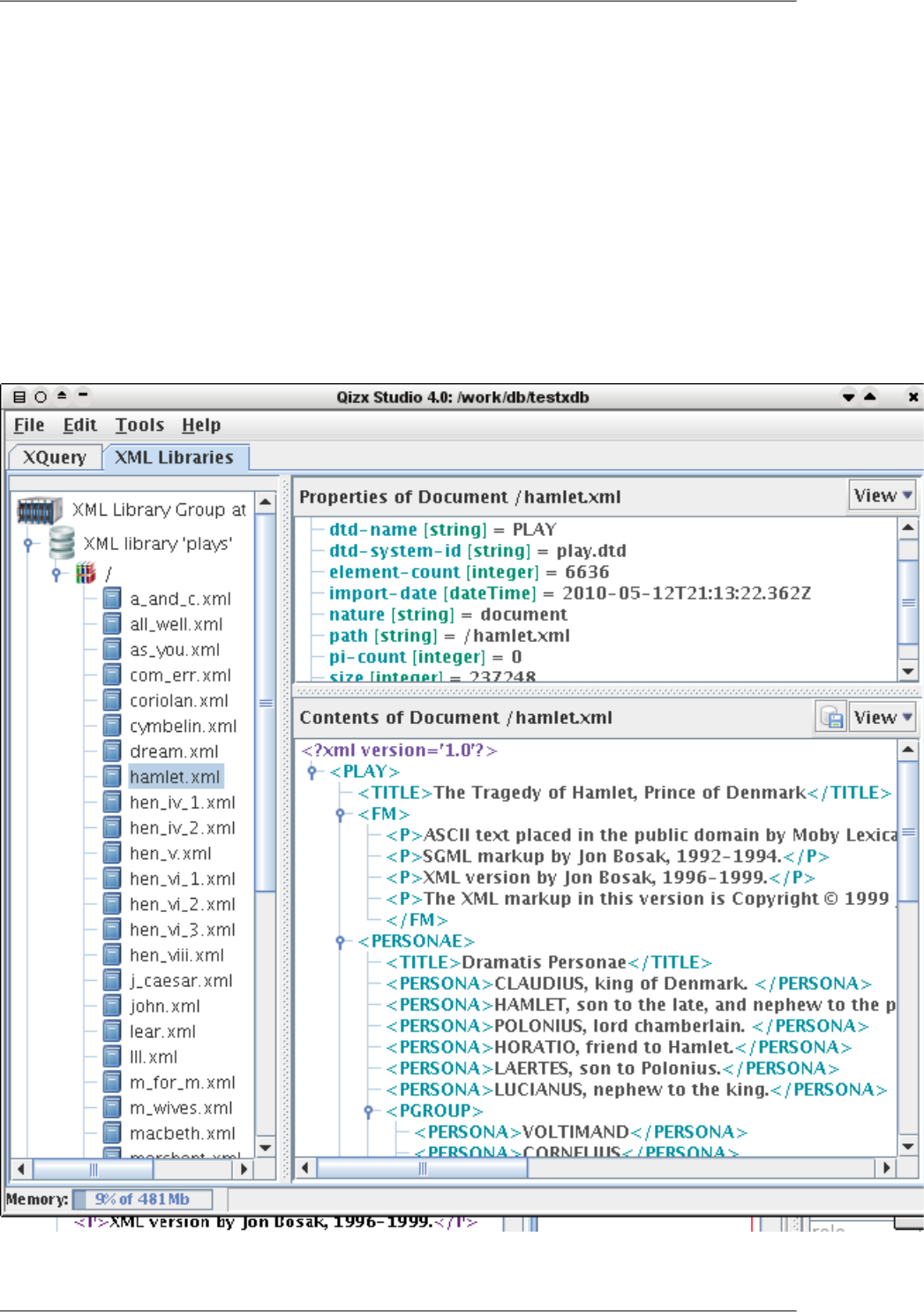The image size is (924, 1312).
Task: Select coriolan.xml in the library tree
Action: pyautogui.click(x=178, y=700)
